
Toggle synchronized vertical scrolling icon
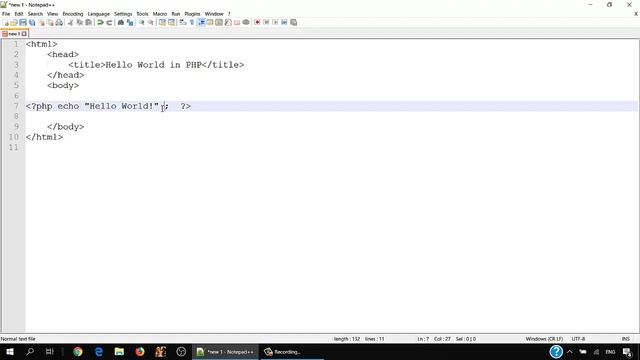162,22
